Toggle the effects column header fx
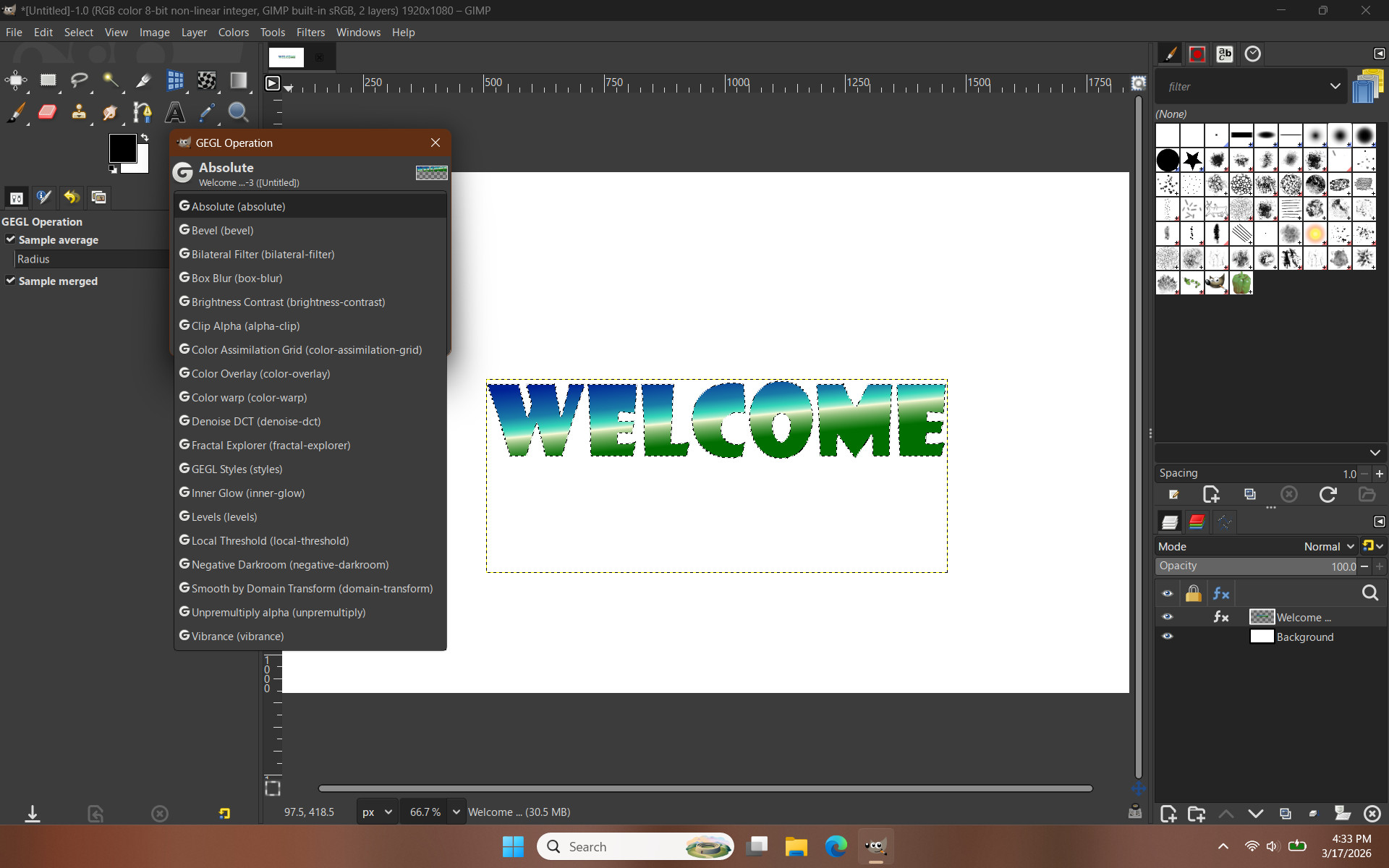Image resolution: width=1389 pixels, height=868 pixels. point(1221,593)
